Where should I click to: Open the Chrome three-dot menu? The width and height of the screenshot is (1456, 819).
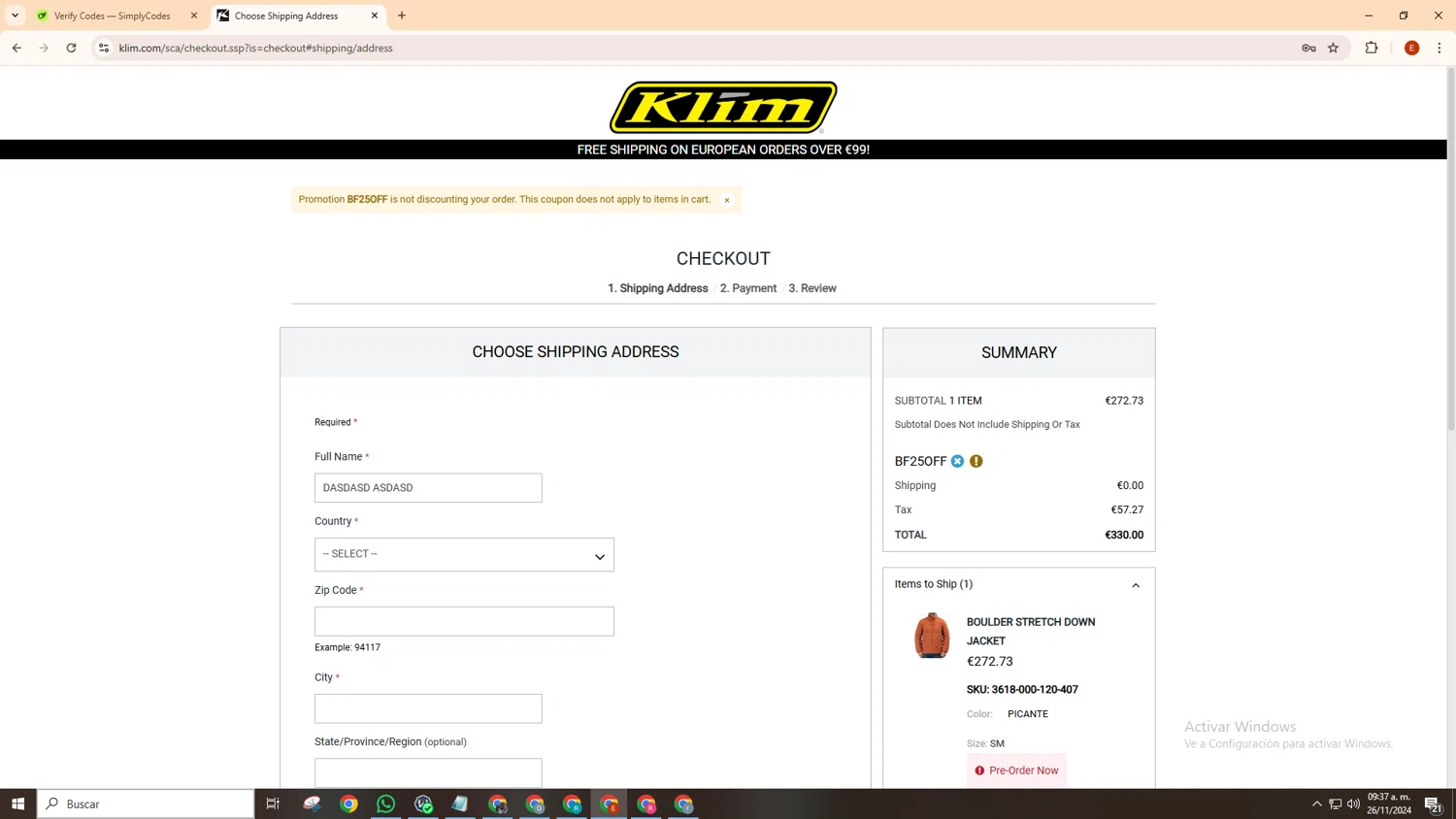1439,48
